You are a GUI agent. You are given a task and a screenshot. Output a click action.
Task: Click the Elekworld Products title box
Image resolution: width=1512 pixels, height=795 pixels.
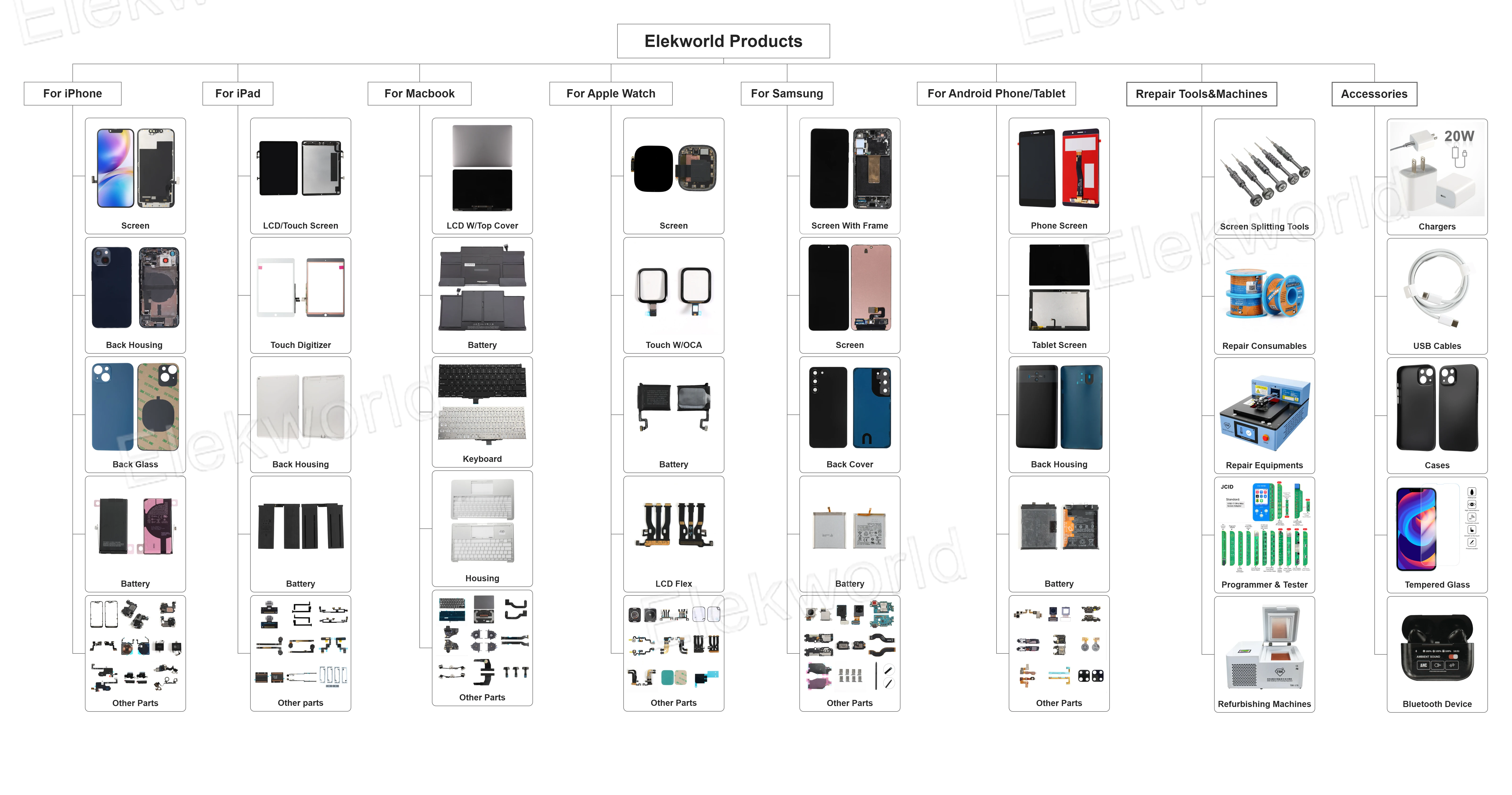pos(723,41)
